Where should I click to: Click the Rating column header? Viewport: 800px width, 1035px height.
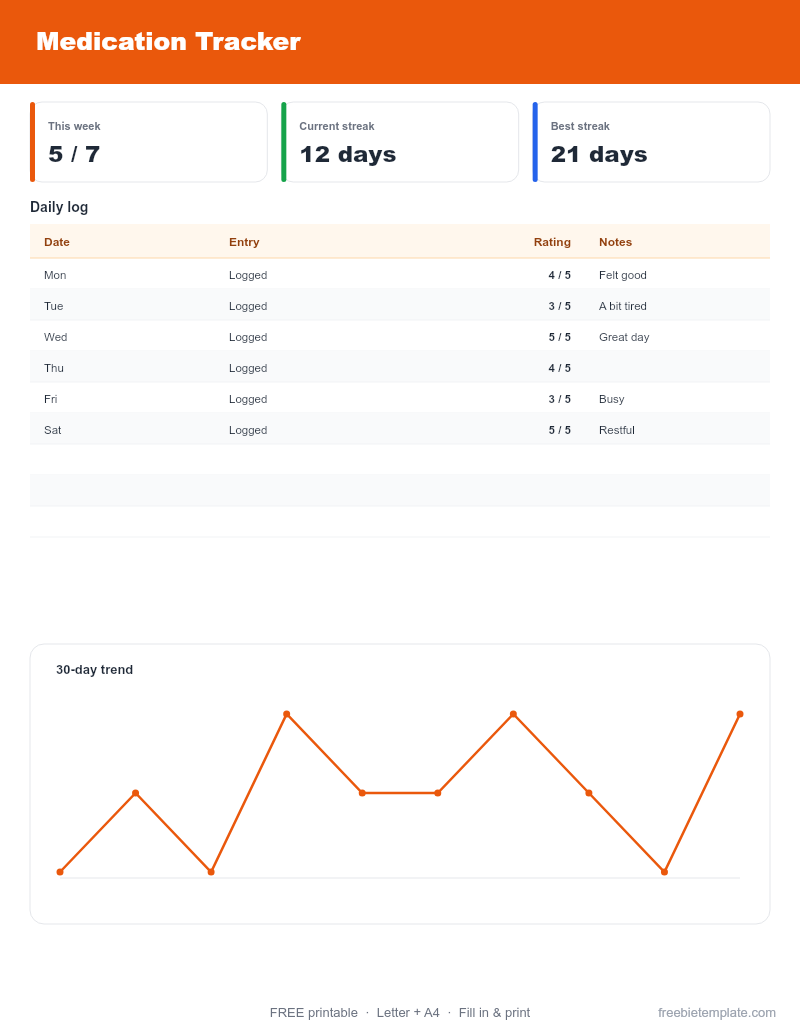(x=552, y=242)
